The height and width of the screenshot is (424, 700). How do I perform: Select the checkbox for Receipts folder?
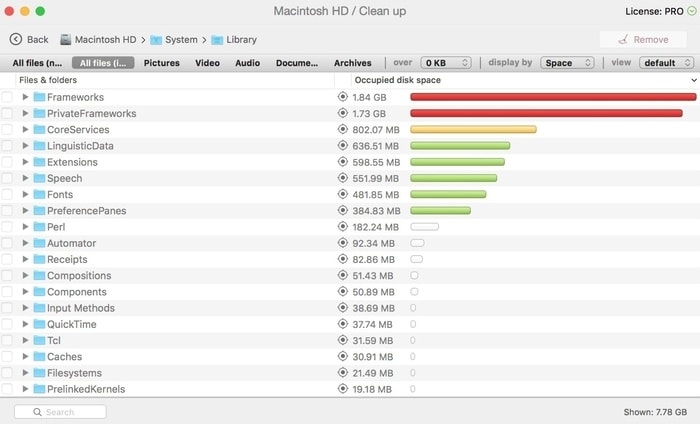tap(8, 260)
